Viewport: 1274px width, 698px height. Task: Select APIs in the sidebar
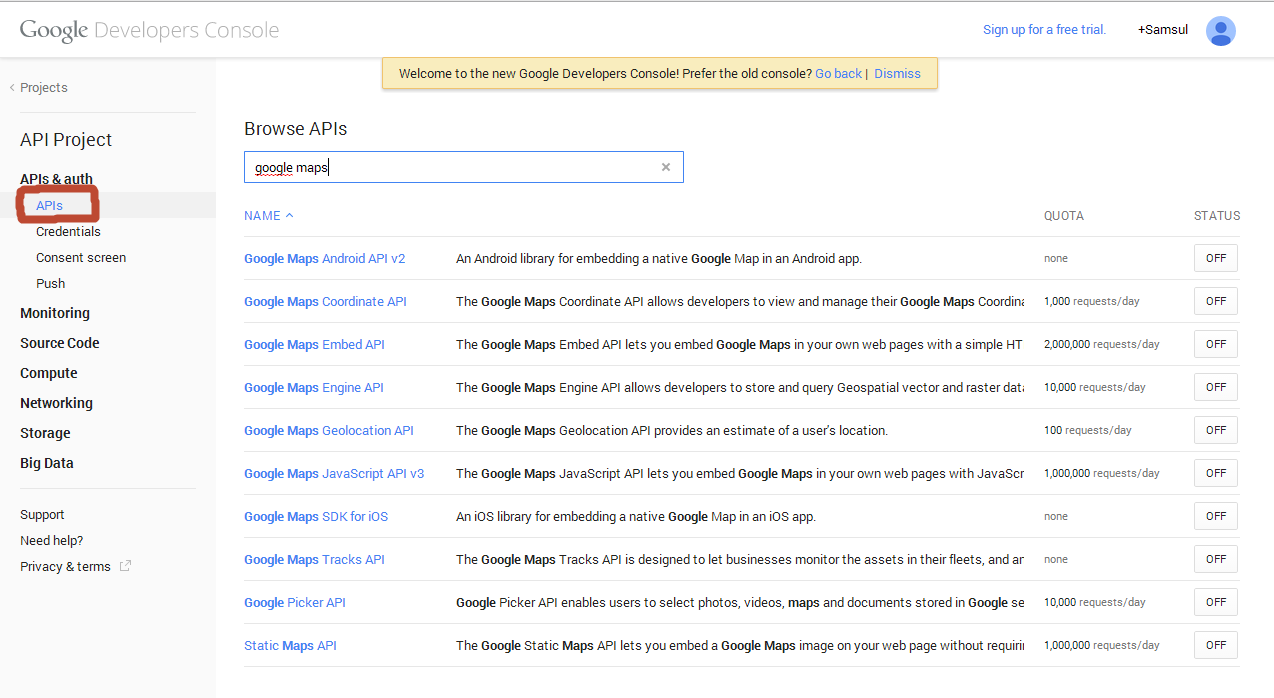[x=49, y=205]
